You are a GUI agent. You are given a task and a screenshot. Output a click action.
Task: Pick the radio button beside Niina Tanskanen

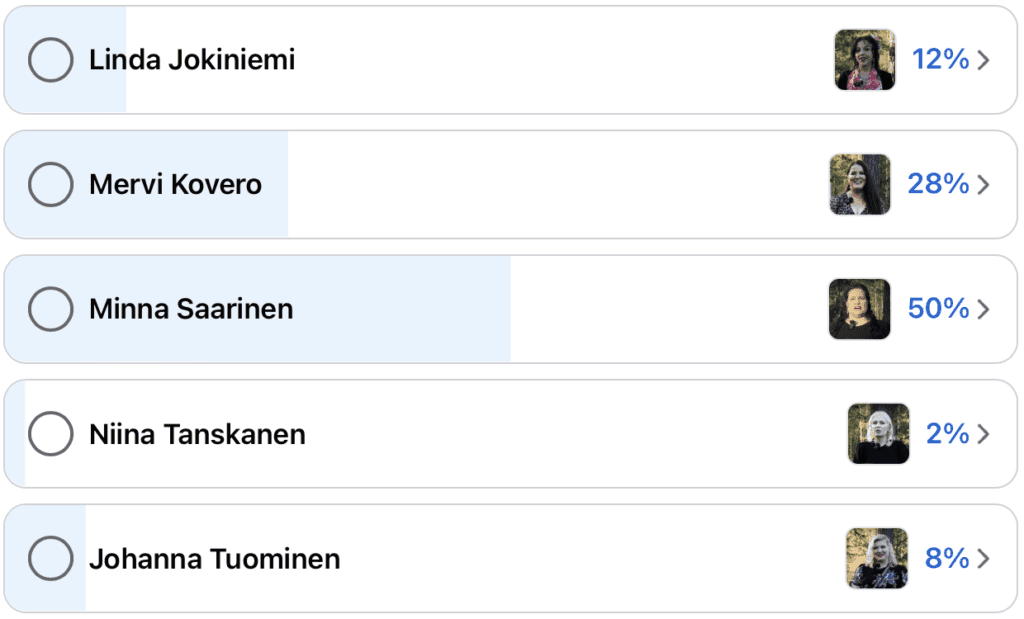[x=50, y=434]
